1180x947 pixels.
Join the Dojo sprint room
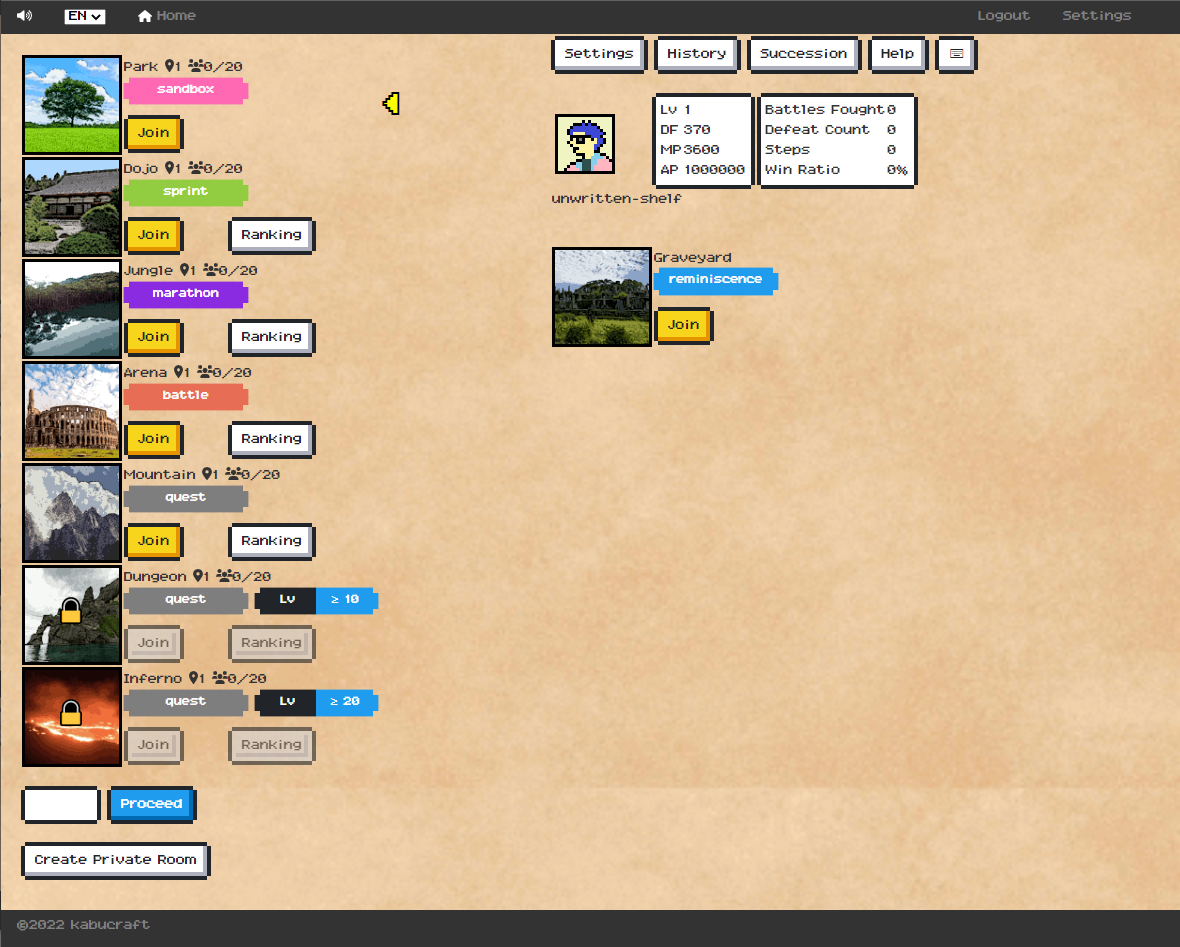153,235
